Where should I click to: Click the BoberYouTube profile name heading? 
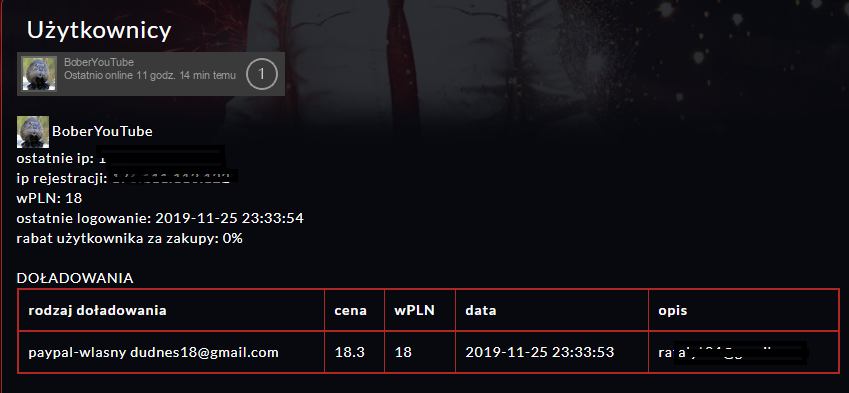point(102,132)
